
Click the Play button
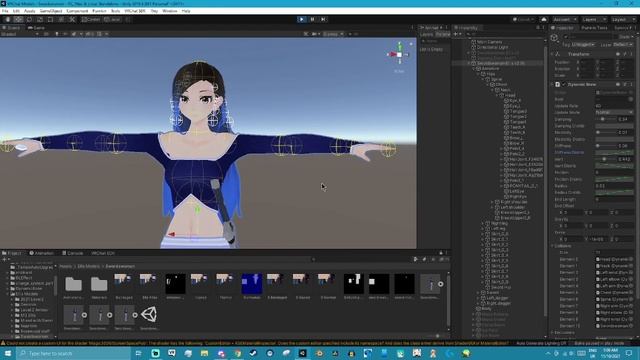click(302, 19)
